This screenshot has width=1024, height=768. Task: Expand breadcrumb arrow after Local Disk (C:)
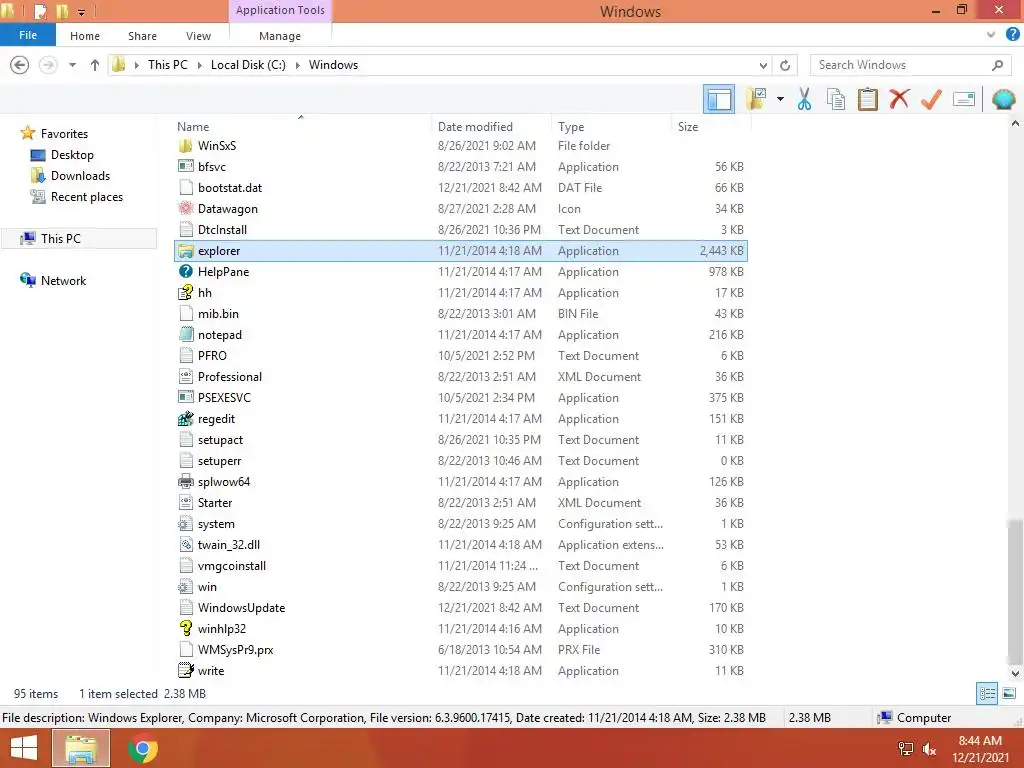(298, 65)
